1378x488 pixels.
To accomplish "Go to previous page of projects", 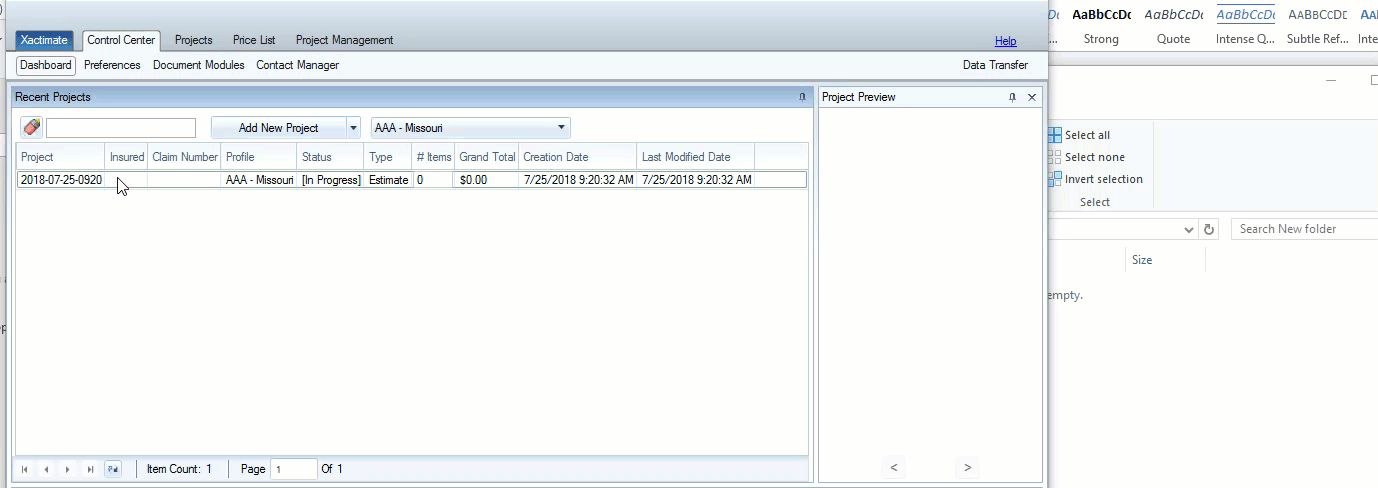I will click(47, 469).
